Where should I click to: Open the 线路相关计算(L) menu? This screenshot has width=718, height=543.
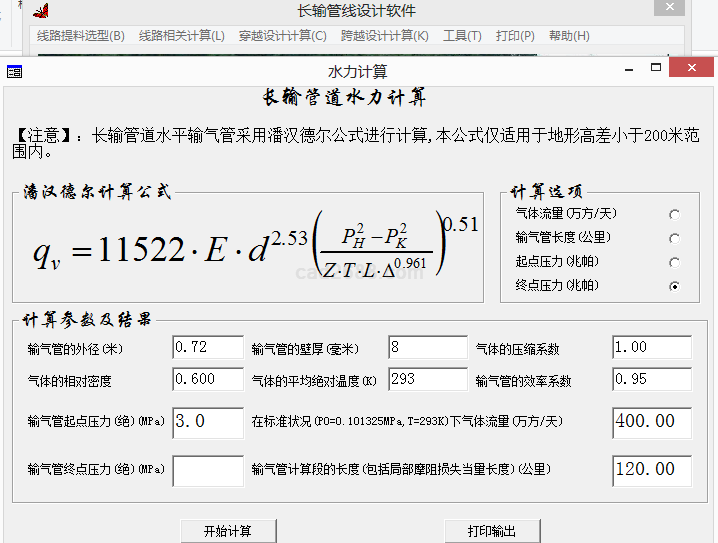[181, 36]
